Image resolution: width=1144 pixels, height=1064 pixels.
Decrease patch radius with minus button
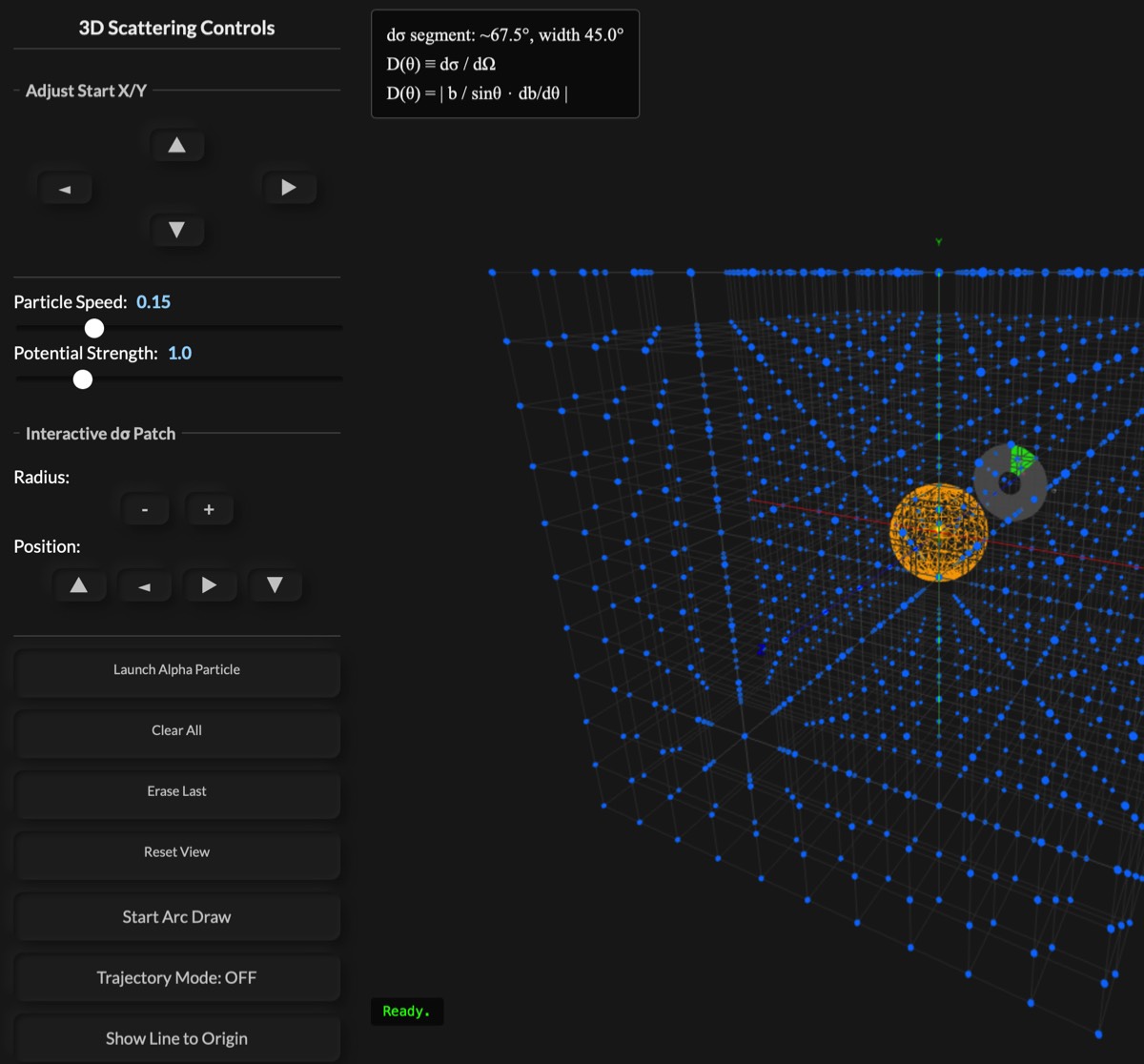tap(145, 510)
